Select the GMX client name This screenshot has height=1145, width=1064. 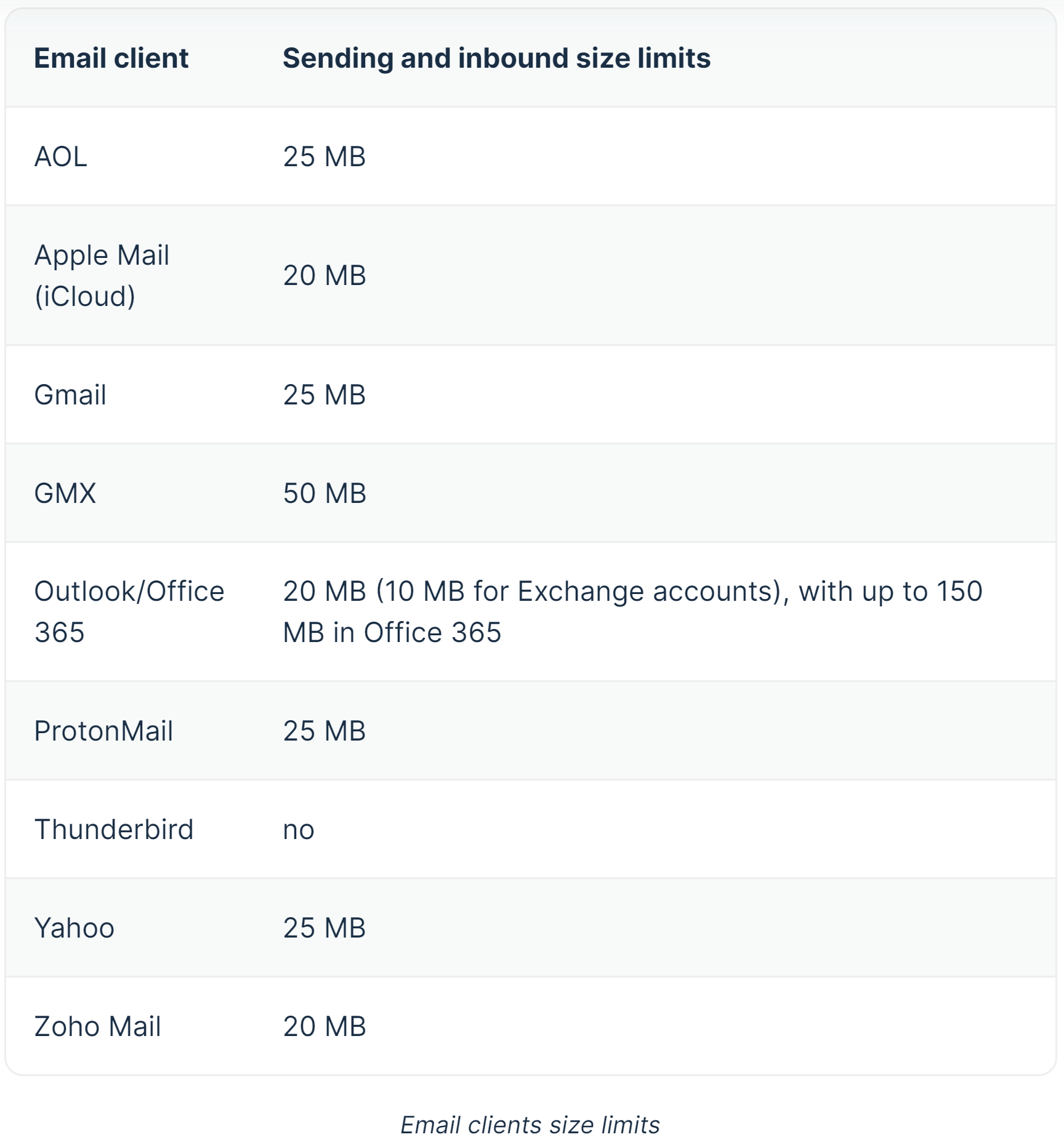65,493
